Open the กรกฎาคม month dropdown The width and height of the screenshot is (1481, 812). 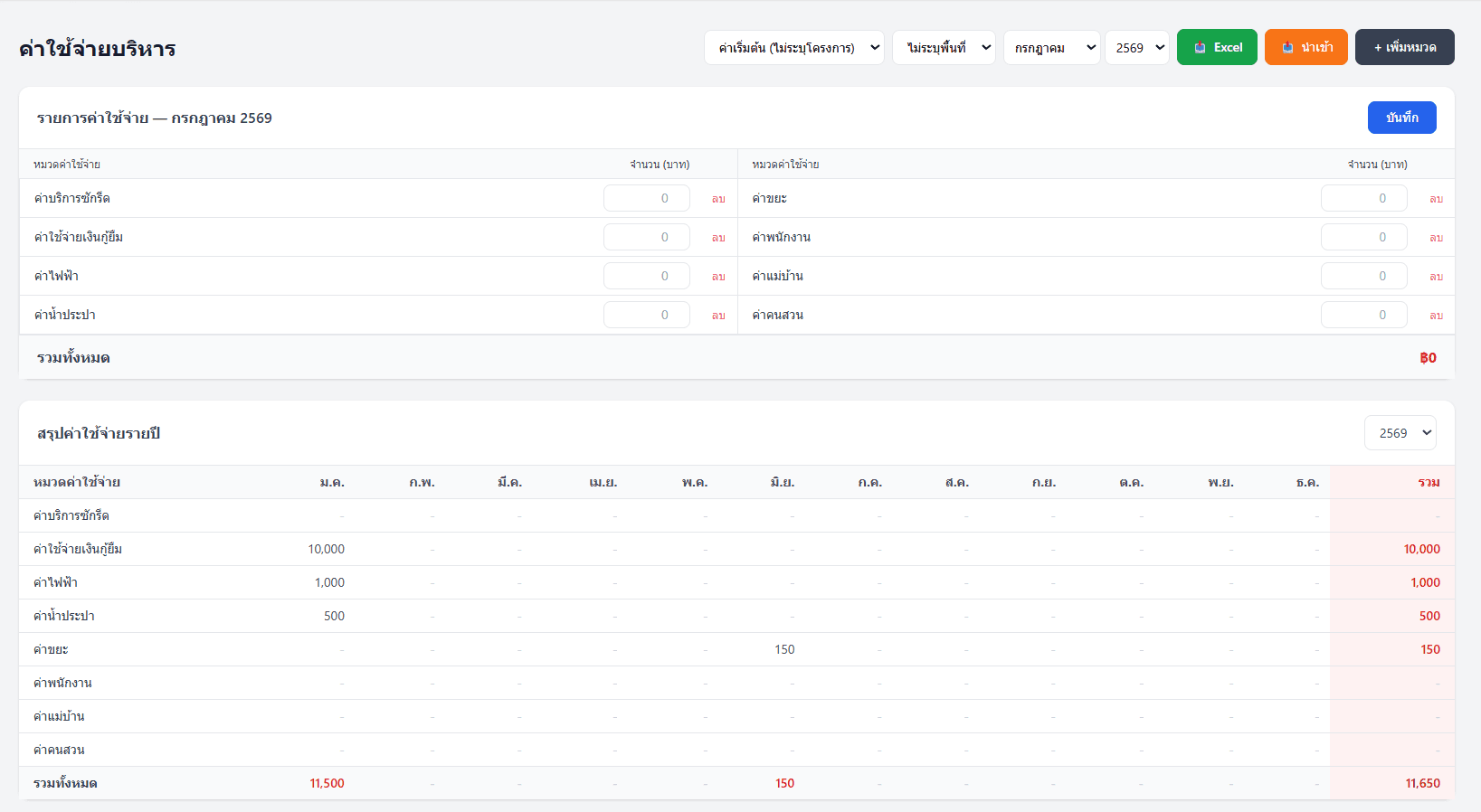[1051, 48]
